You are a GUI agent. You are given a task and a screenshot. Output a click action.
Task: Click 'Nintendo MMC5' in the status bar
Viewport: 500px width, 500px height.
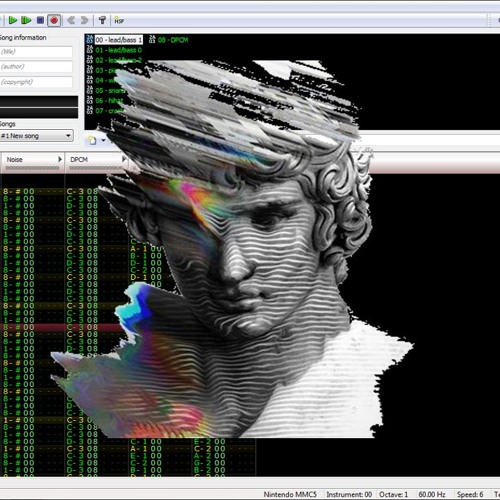[x=290, y=494]
